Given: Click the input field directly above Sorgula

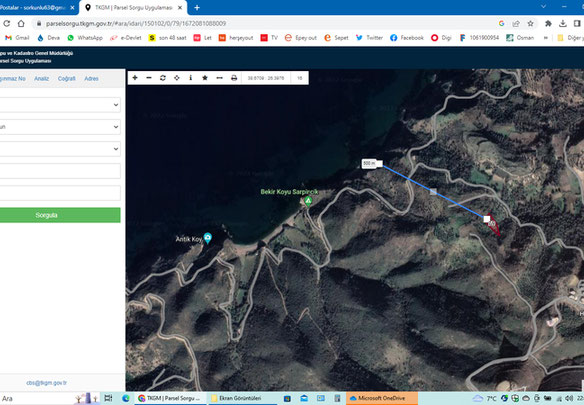Looking at the screenshot, I should pos(60,193).
